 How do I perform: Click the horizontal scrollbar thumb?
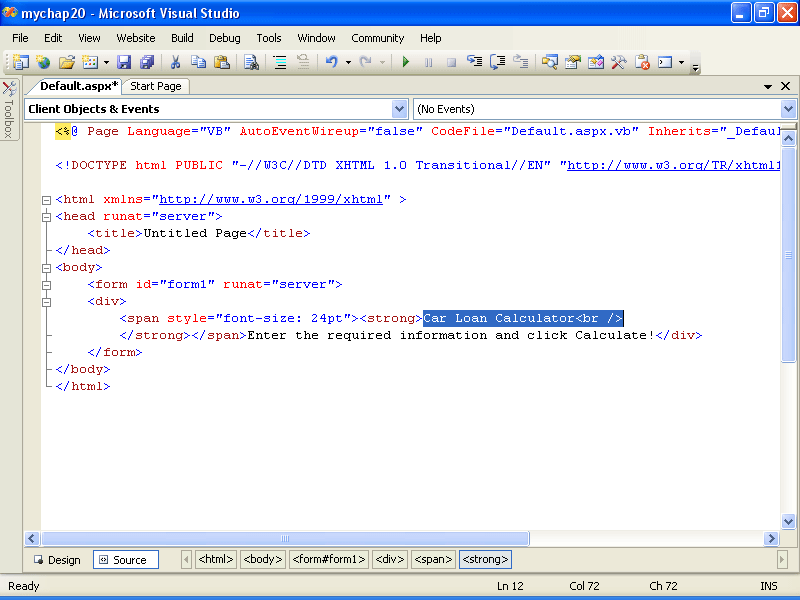[285, 539]
